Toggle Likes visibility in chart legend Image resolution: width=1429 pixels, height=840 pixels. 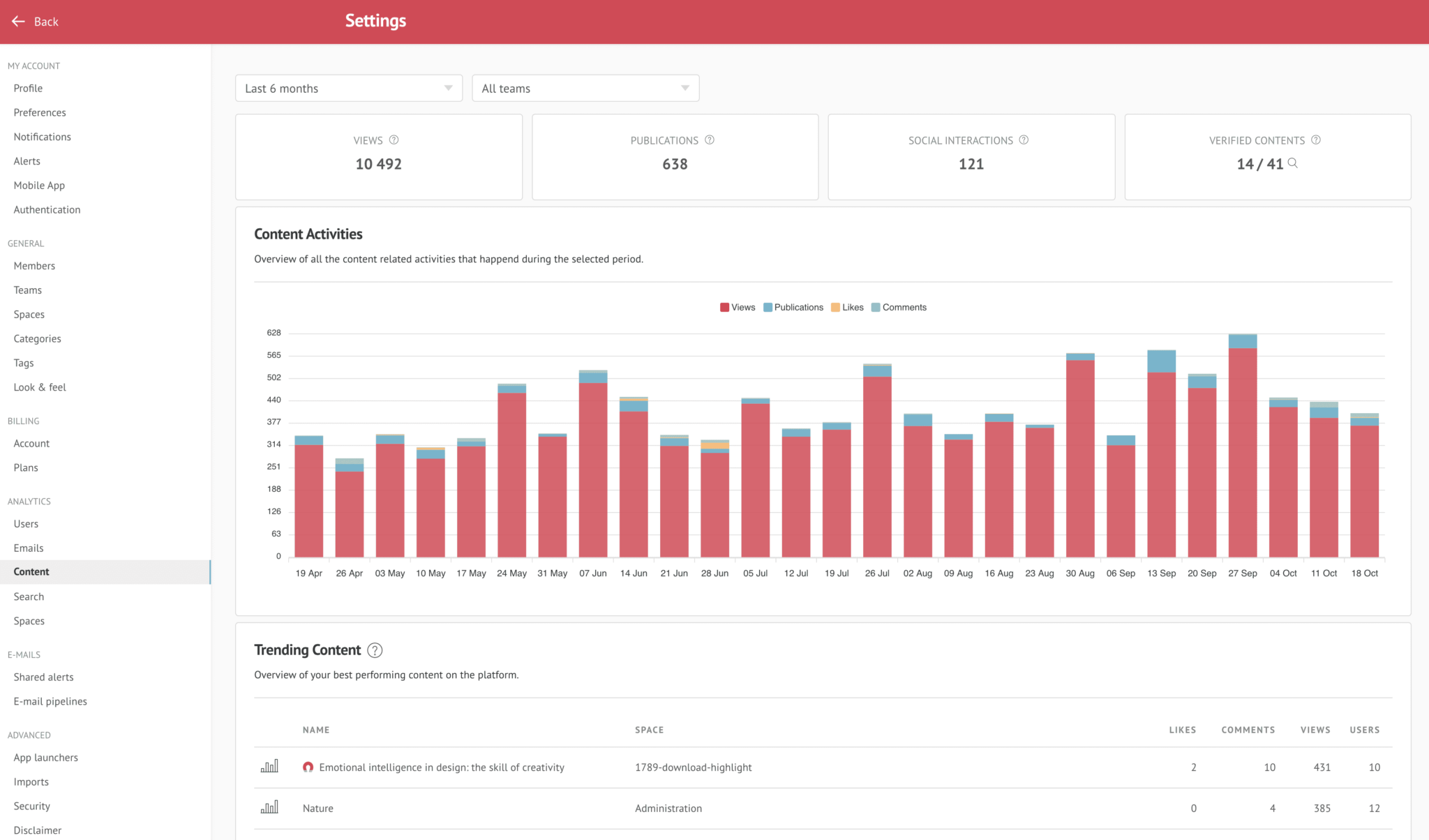click(x=847, y=307)
